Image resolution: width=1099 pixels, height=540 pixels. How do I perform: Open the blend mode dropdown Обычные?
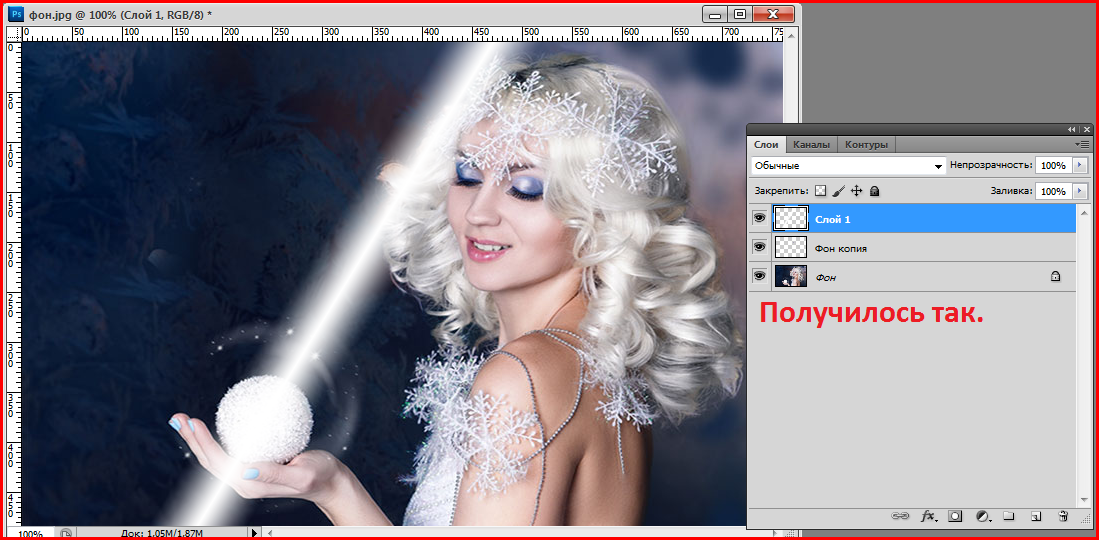(849, 166)
